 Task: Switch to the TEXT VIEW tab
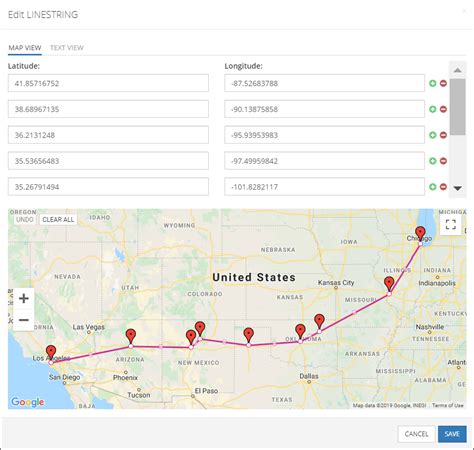67,48
